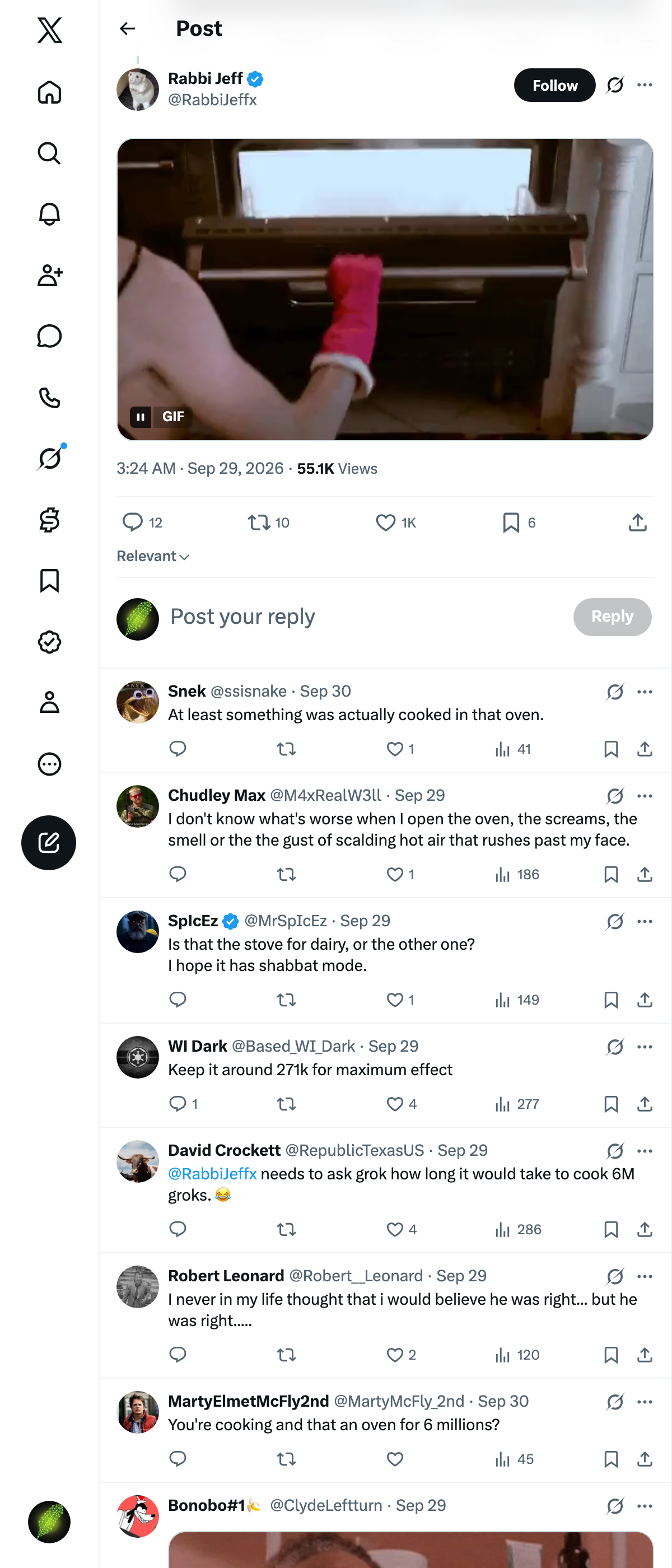Open Communities people icon in sidebar
The height and width of the screenshot is (1568, 672).
coord(49,275)
